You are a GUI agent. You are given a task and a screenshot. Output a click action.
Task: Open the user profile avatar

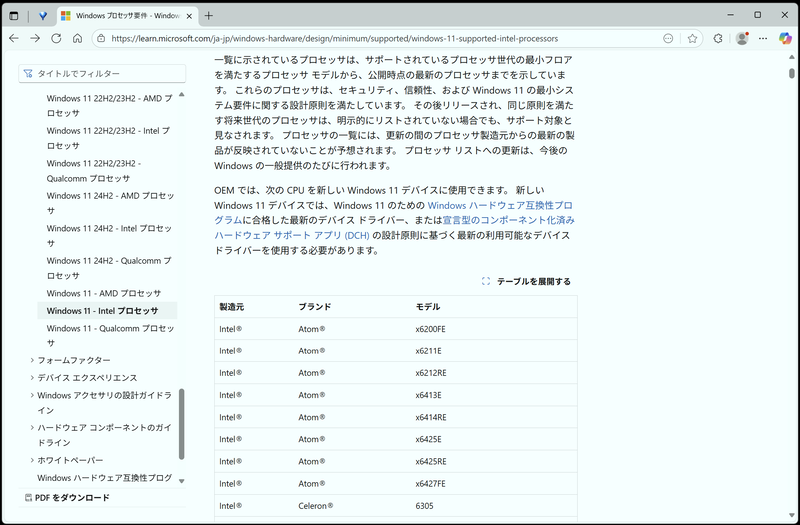(x=742, y=38)
